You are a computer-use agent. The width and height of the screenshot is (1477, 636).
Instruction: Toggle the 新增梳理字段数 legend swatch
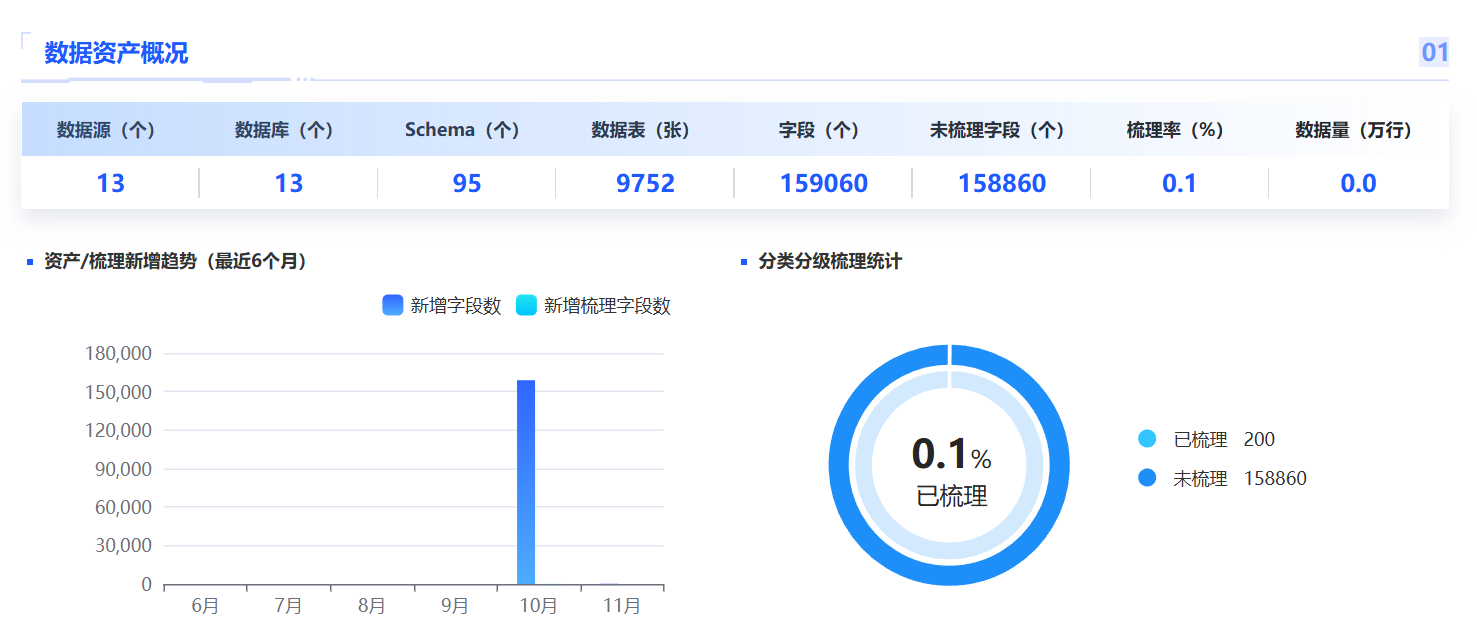click(x=526, y=306)
